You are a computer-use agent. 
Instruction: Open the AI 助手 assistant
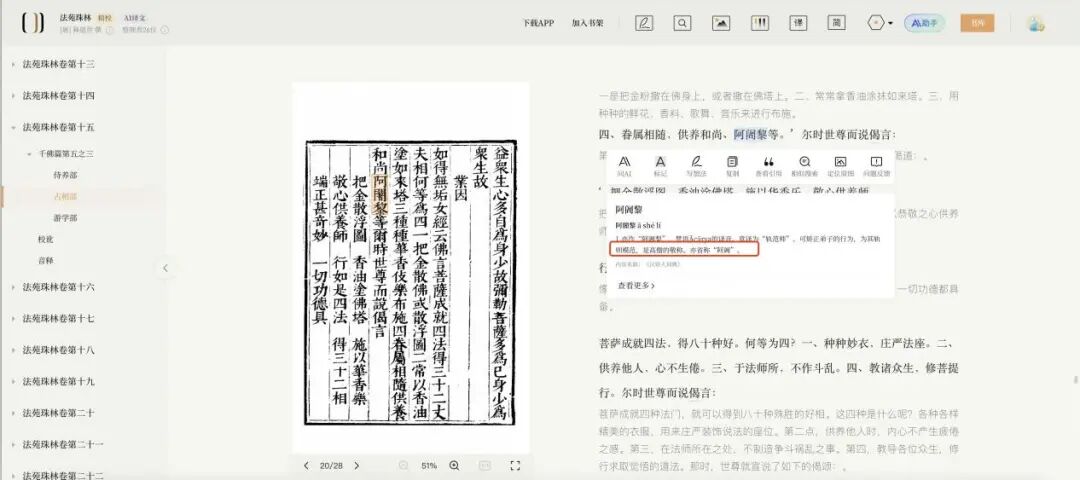[924, 23]
